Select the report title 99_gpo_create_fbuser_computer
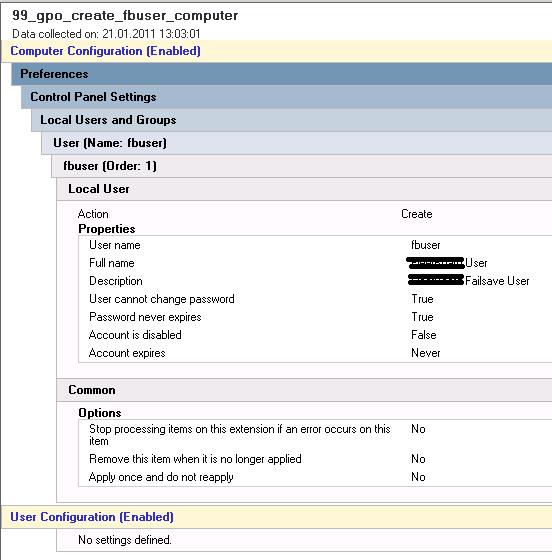The width and height of the screenshot is (552, 560). [x=125, y=16]
